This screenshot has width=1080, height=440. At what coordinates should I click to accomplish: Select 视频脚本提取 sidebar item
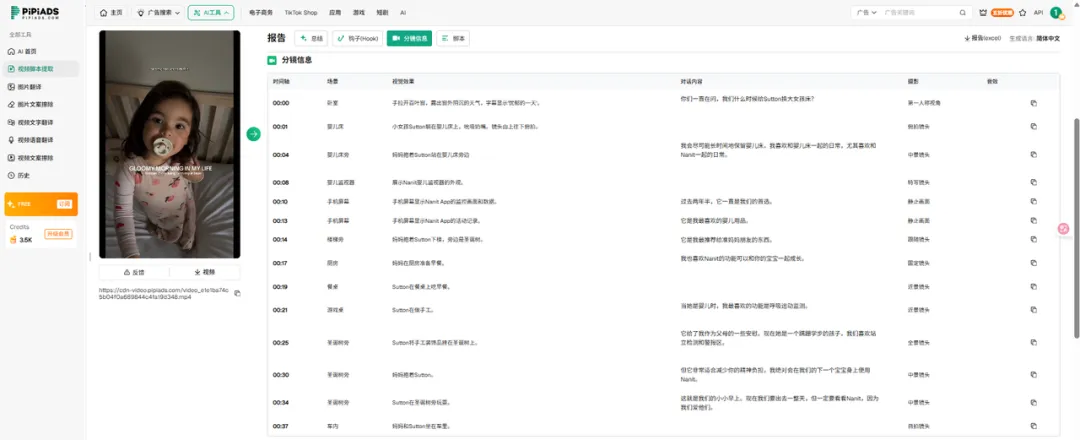pos(41,69)
